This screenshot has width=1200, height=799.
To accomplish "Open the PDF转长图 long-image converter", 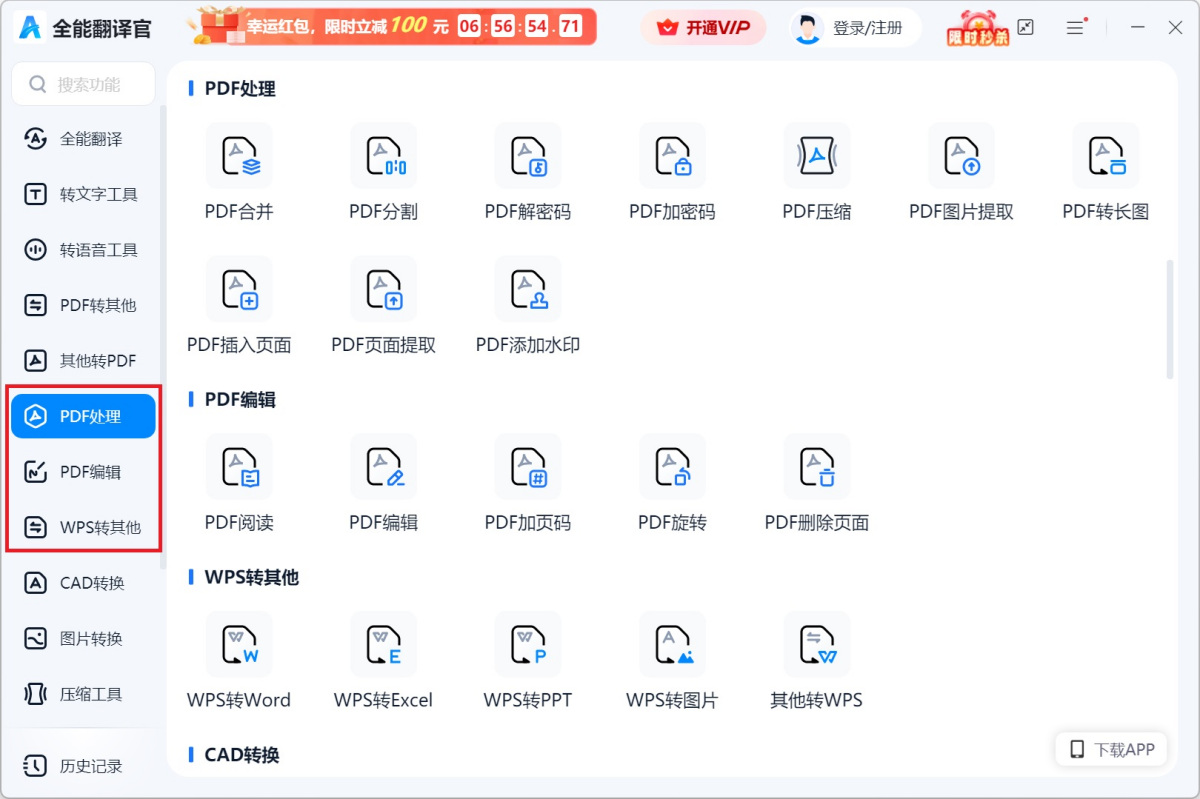I will (1105, 170).
